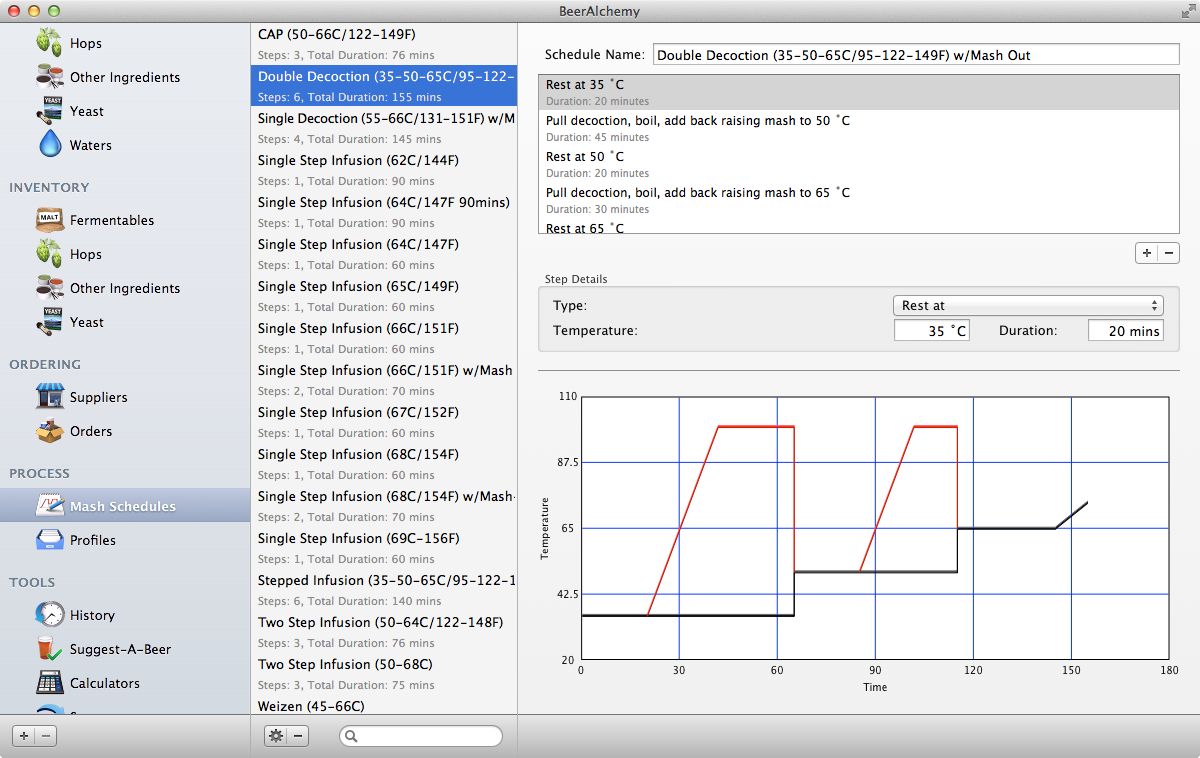Image resolution: width=1200 pixels, height=758 pixels.
Task: Focus the search field below the schedule list
Action: (x=421, y=736)
